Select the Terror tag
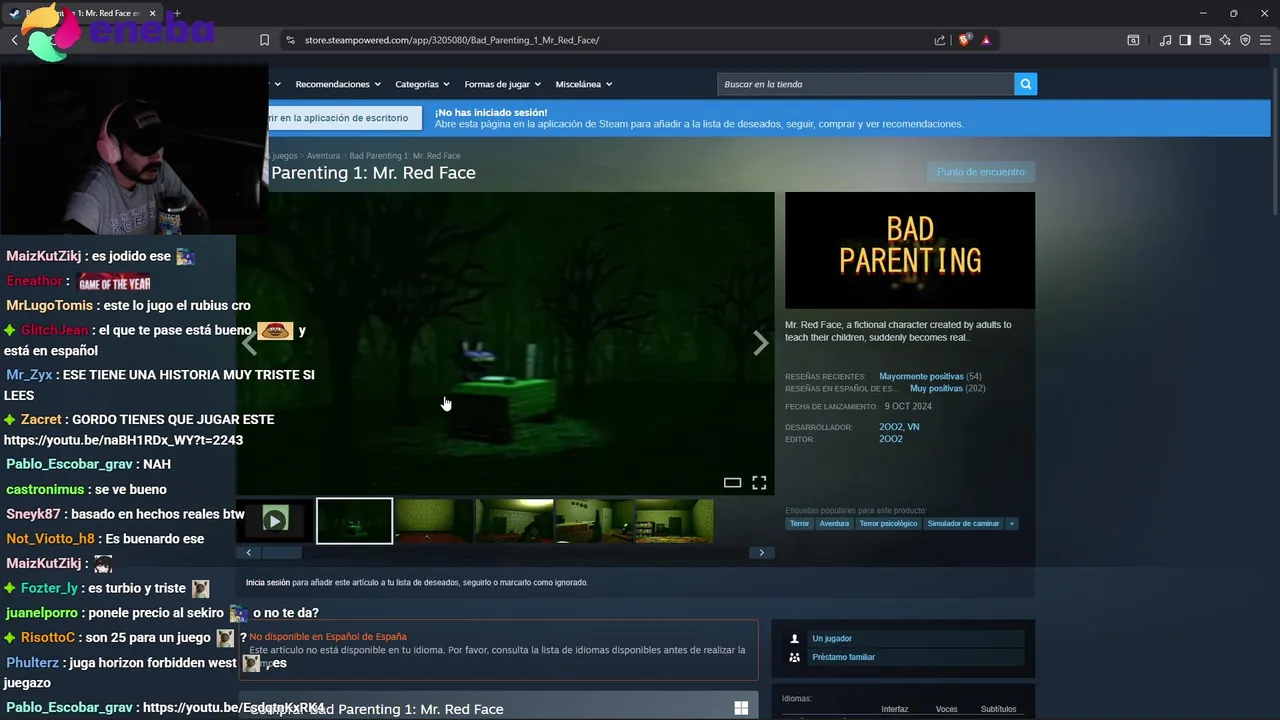Viewport: 1280px width, 720px height. [x=799, y=523]
